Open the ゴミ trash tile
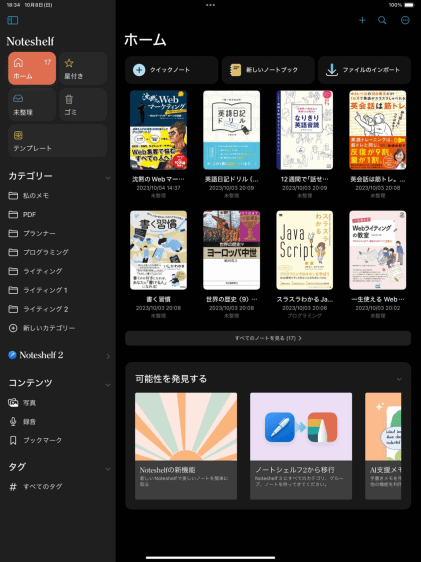 pyautogui.click(x=83, y=105)
